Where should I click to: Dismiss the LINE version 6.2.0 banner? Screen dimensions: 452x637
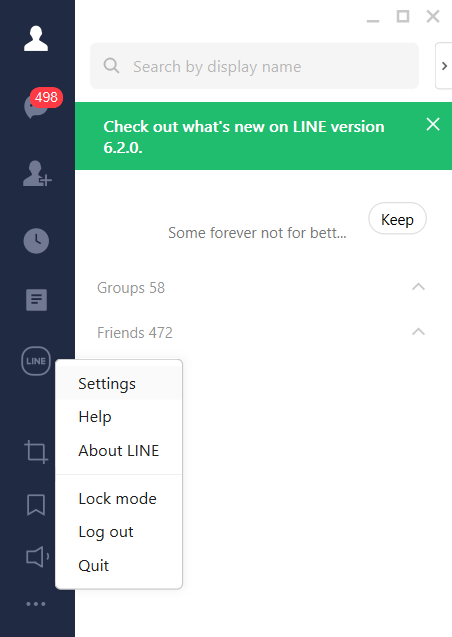(433, 124)
